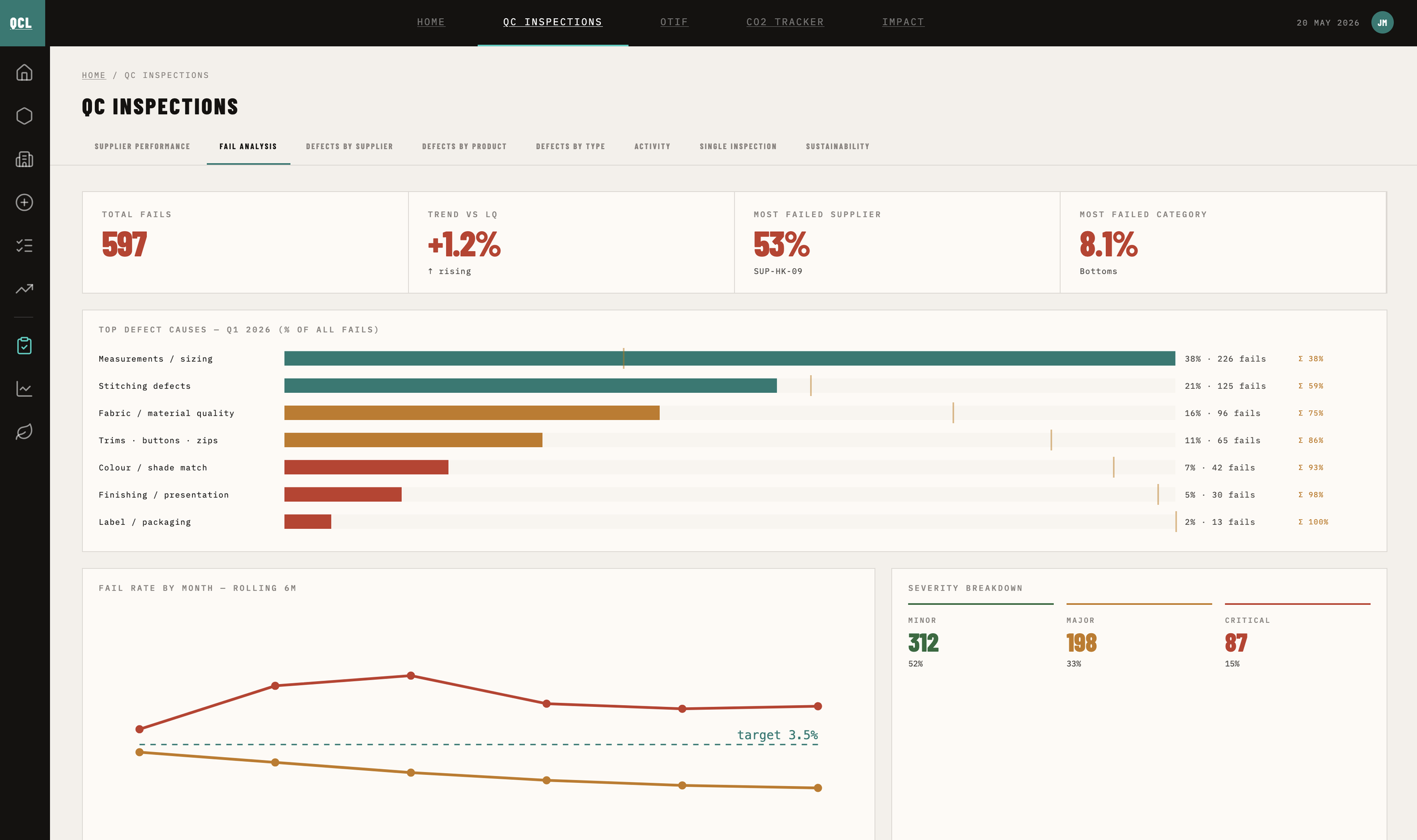Click the peak point on red line

point(411,676)
